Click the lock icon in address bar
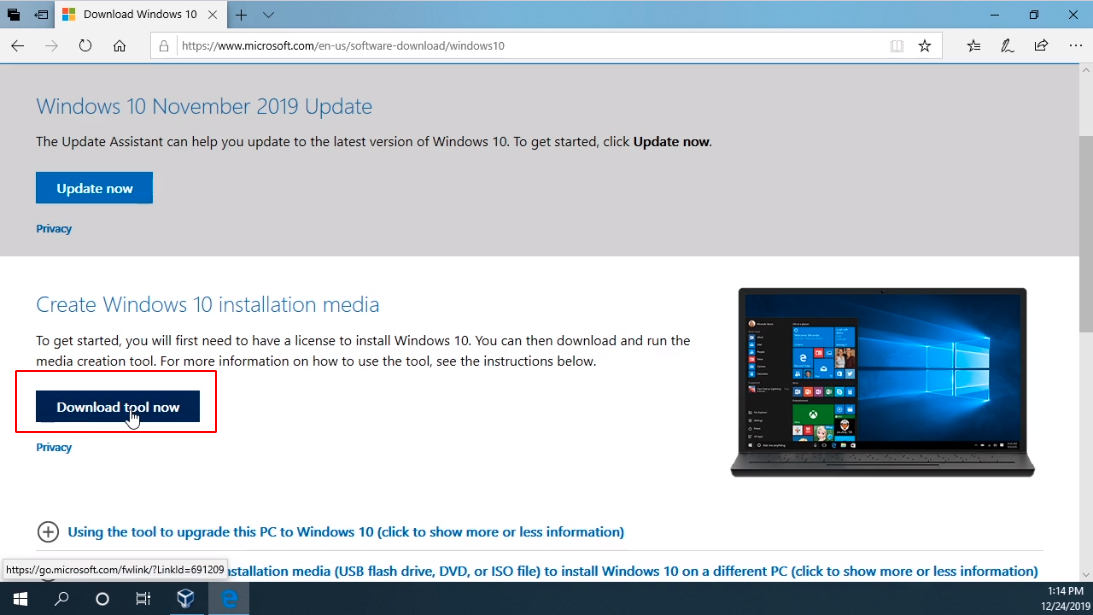1093x615 pixels. [x=164, y=46]
